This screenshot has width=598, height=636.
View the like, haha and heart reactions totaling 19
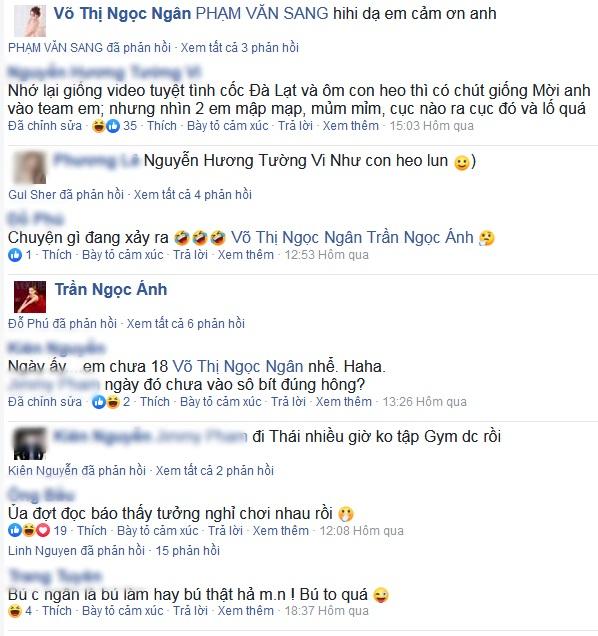[29, 531]
